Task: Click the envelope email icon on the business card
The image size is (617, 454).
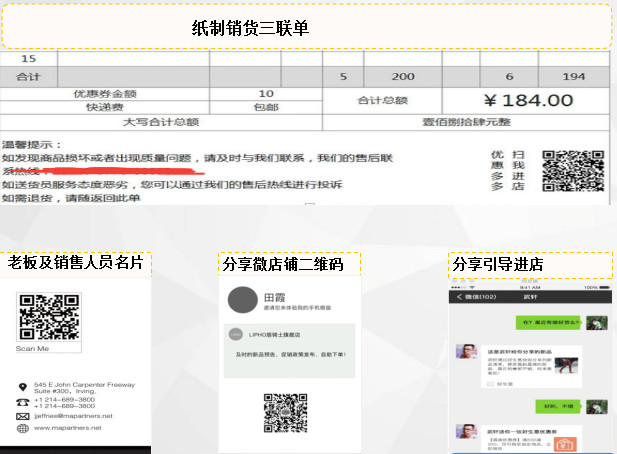Action: coord(22,416)
